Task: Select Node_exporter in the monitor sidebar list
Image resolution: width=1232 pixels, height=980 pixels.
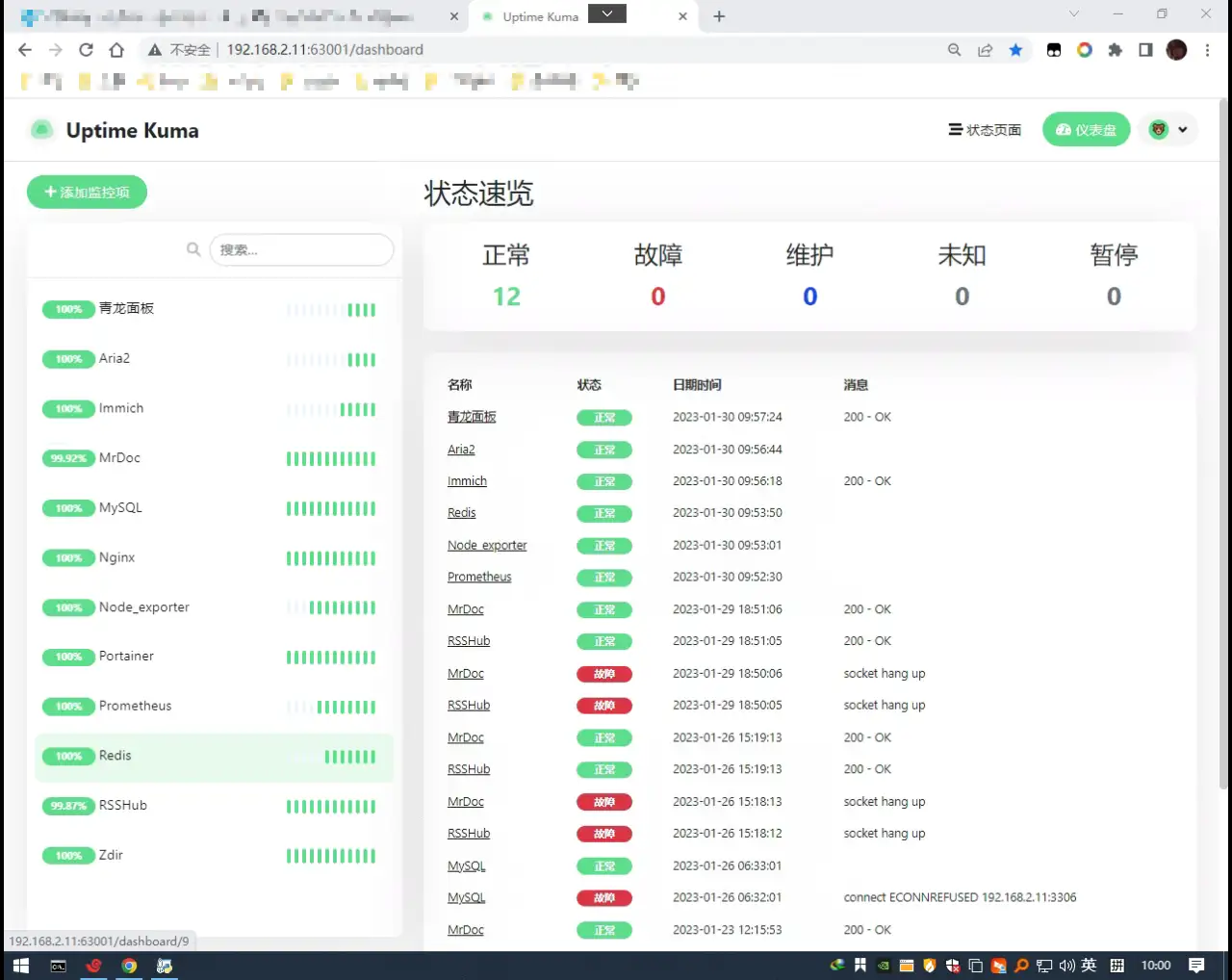Action: click(214, 607)
